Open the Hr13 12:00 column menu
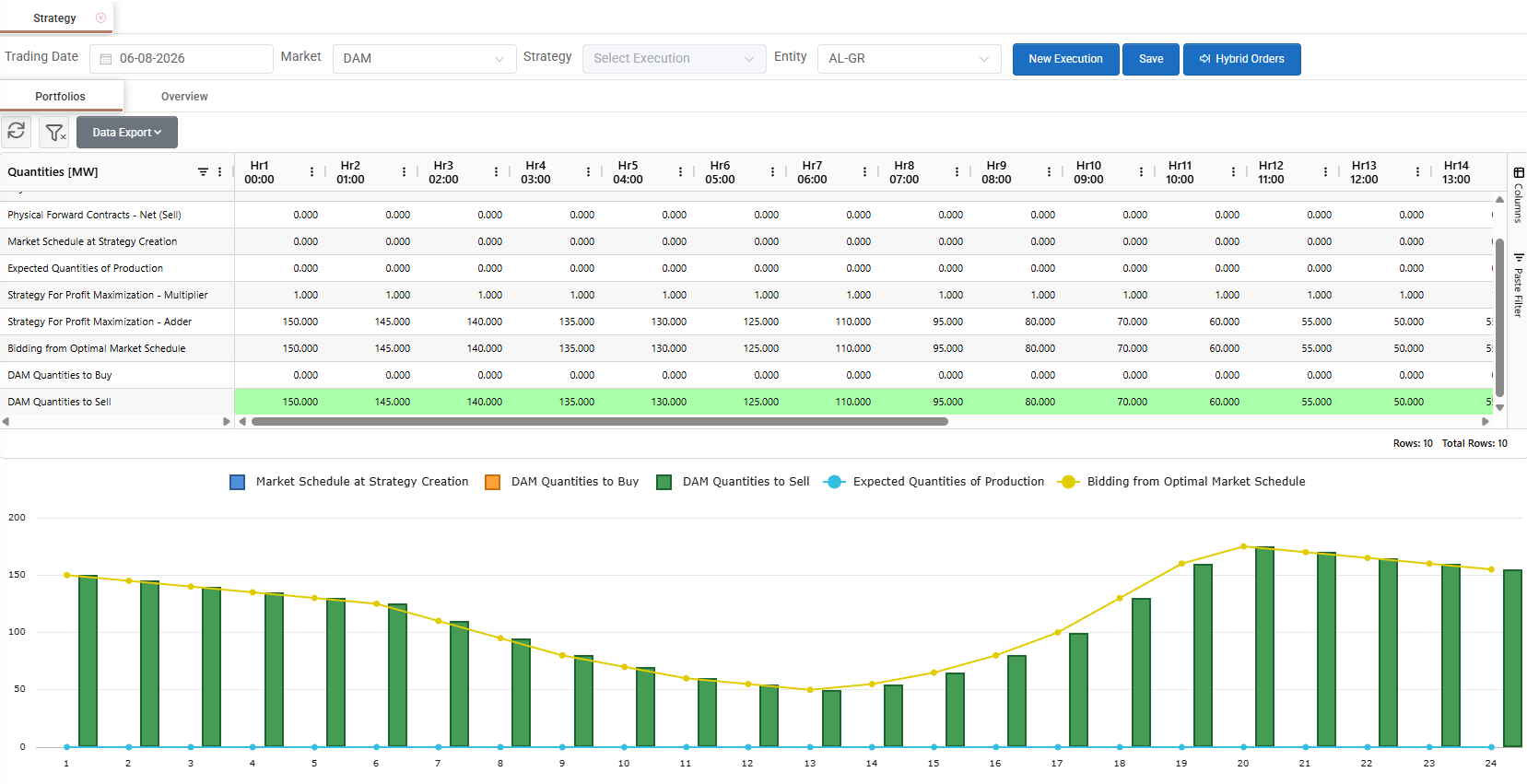The height and width of the screenshot is (784, 1527). [x=1417, y=172]
